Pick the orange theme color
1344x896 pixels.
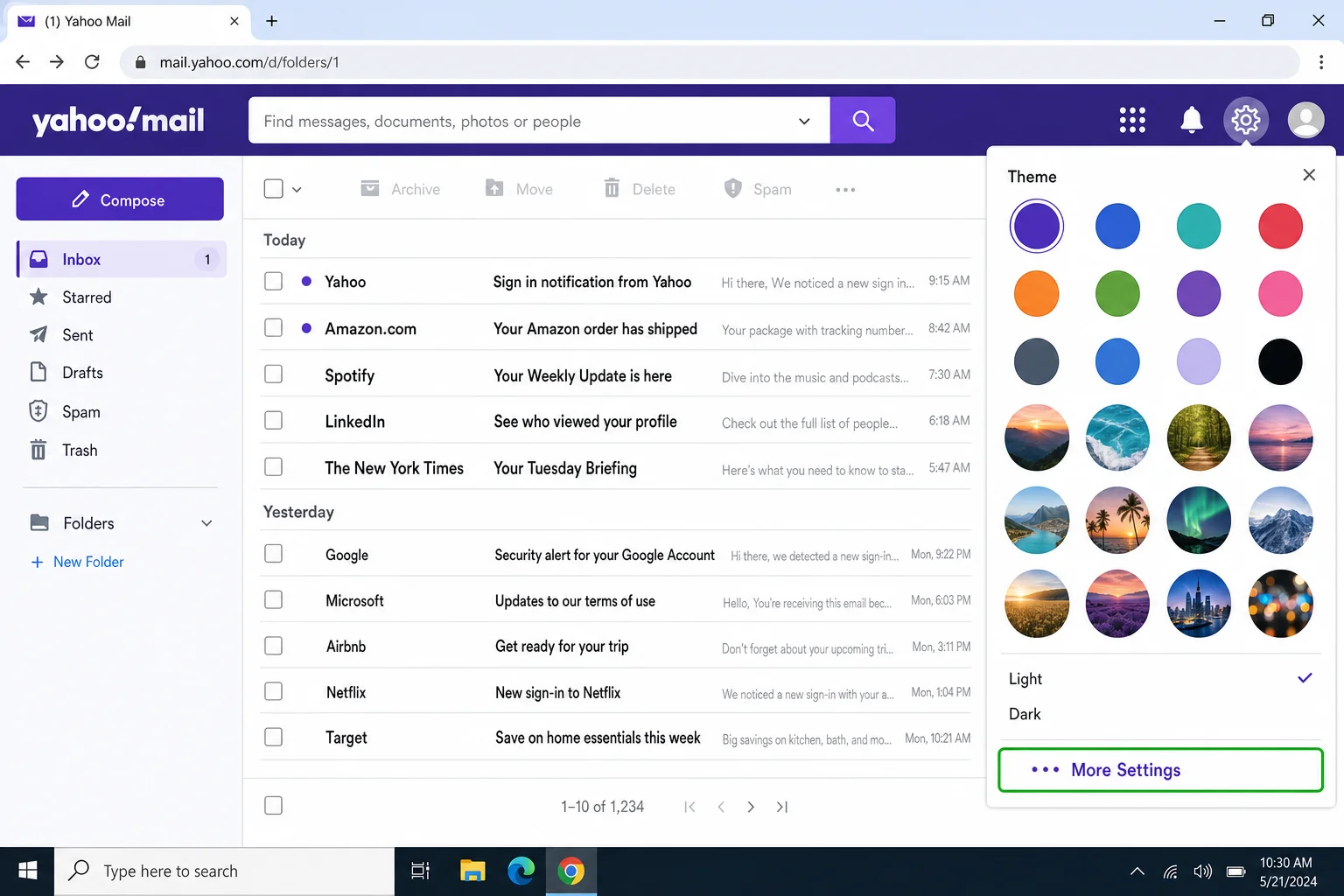click(x=1036, y=294)
